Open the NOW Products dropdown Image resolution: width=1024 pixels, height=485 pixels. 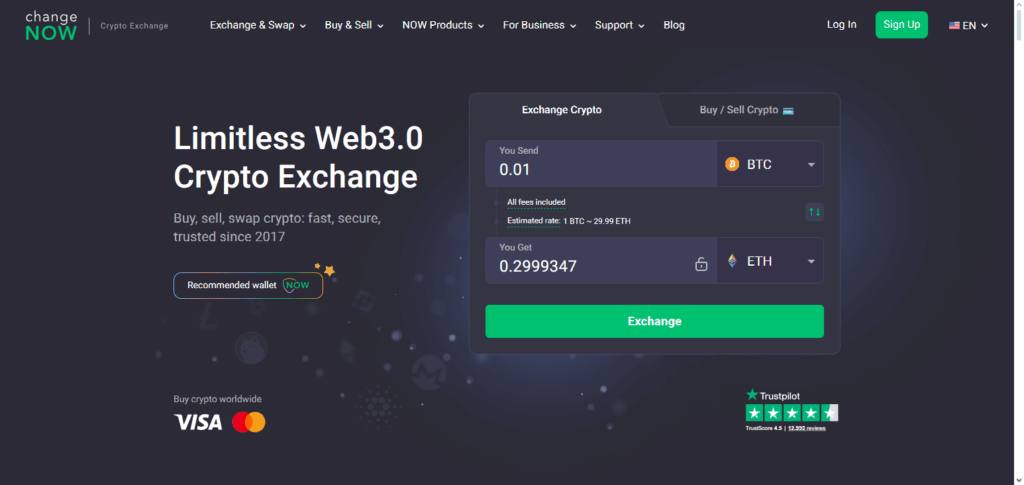(x=443, y=25)
